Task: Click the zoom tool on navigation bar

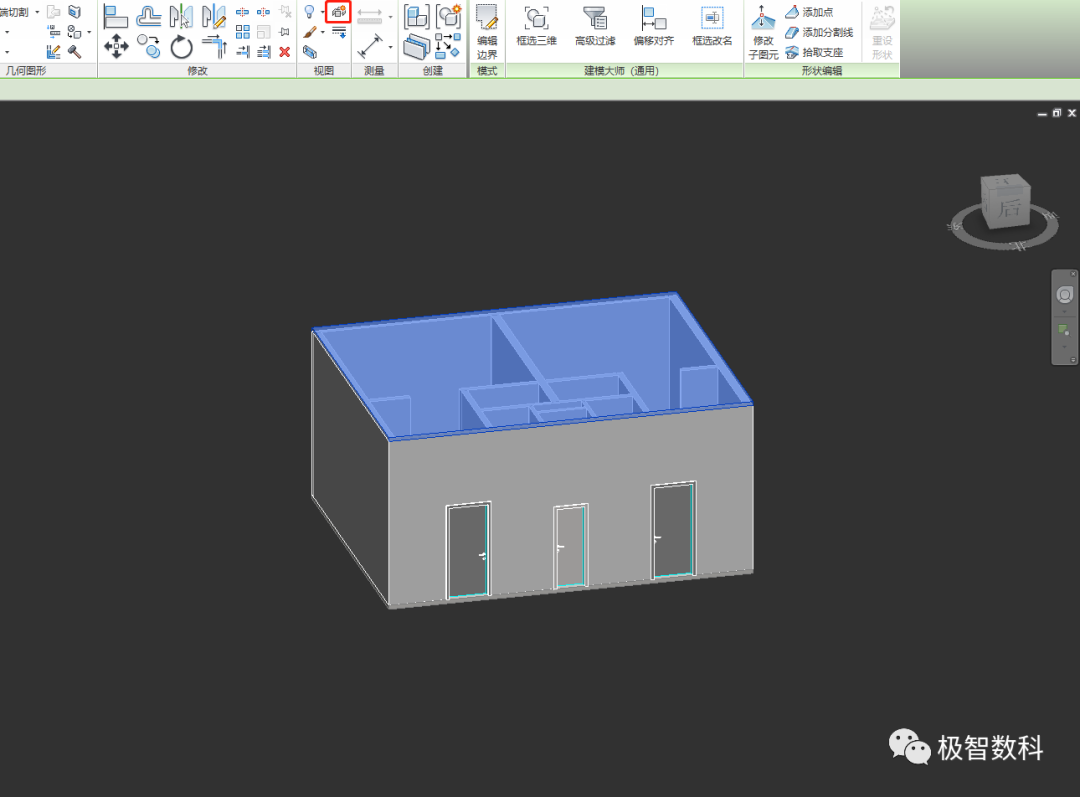Action: point(1064,331)
